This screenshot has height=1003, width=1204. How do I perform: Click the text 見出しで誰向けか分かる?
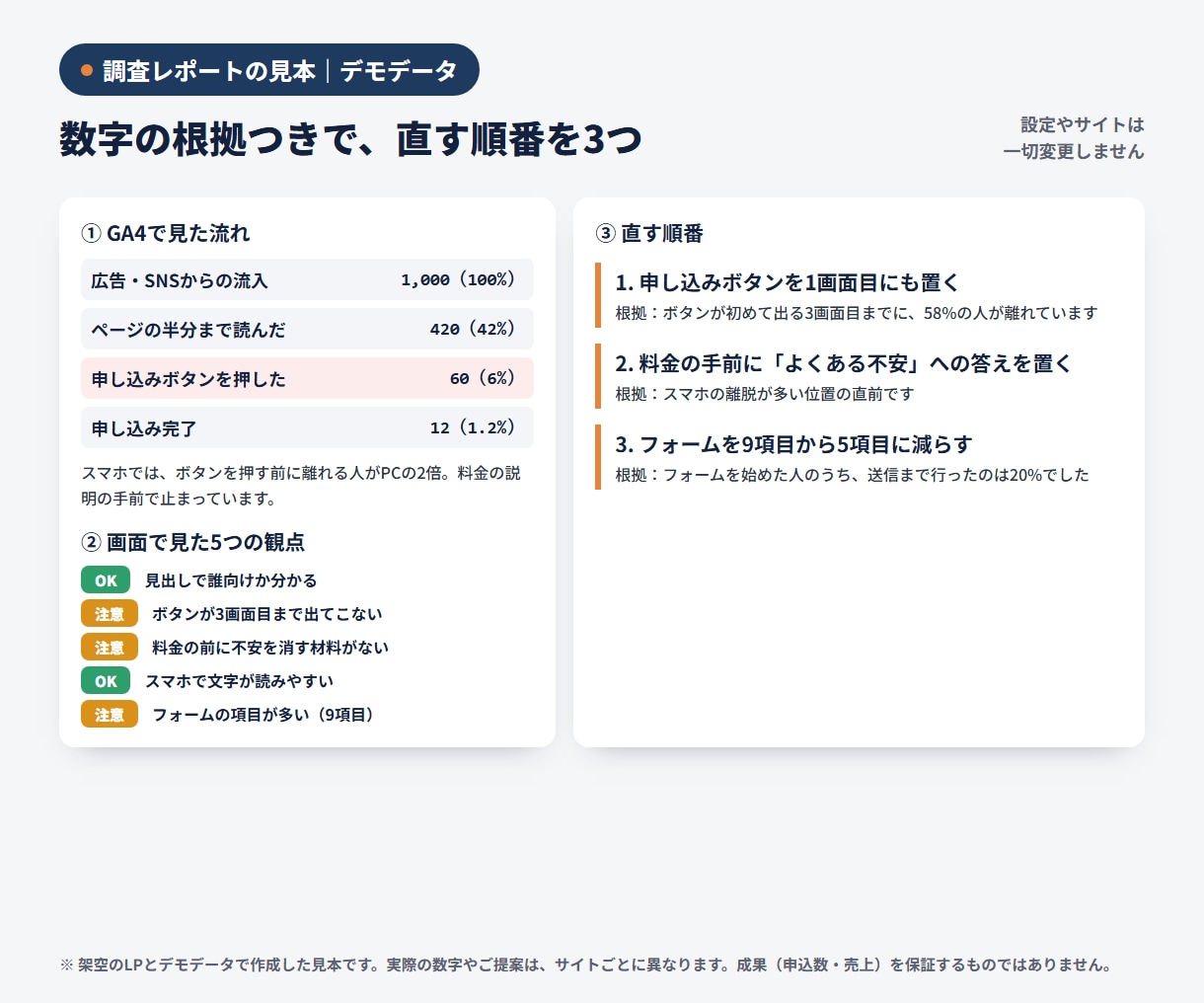tap(231, 580)
